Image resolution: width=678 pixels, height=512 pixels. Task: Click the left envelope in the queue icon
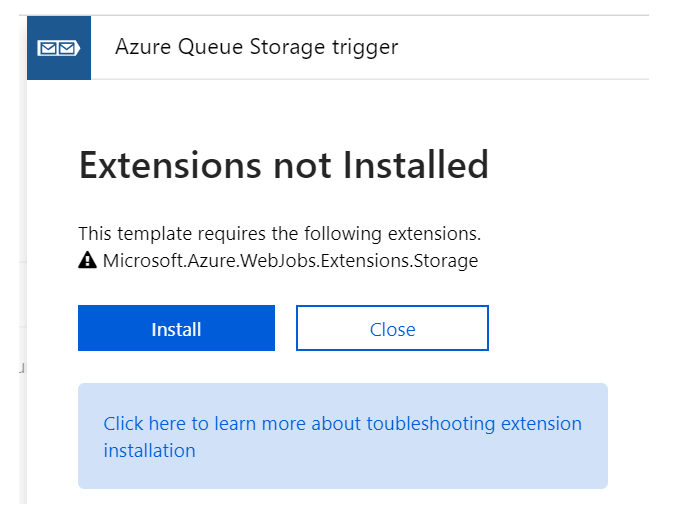click(x=48, y=47)
